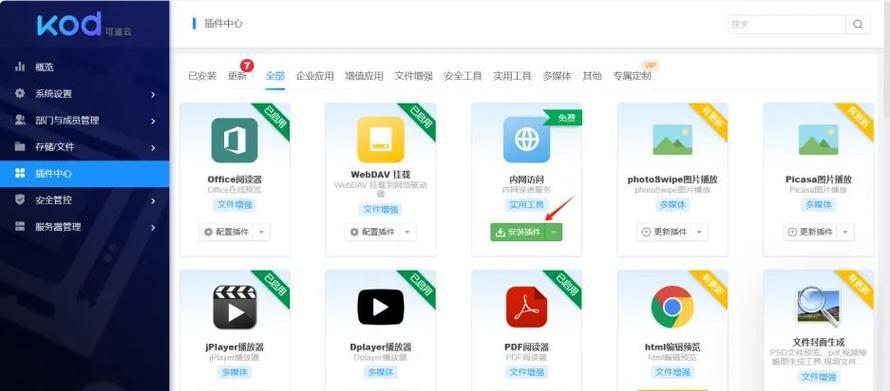The width and height of the screenshot is (890, 391).
Task: Click the gear icon beside 系统设置
Action: tap(20, 94)
